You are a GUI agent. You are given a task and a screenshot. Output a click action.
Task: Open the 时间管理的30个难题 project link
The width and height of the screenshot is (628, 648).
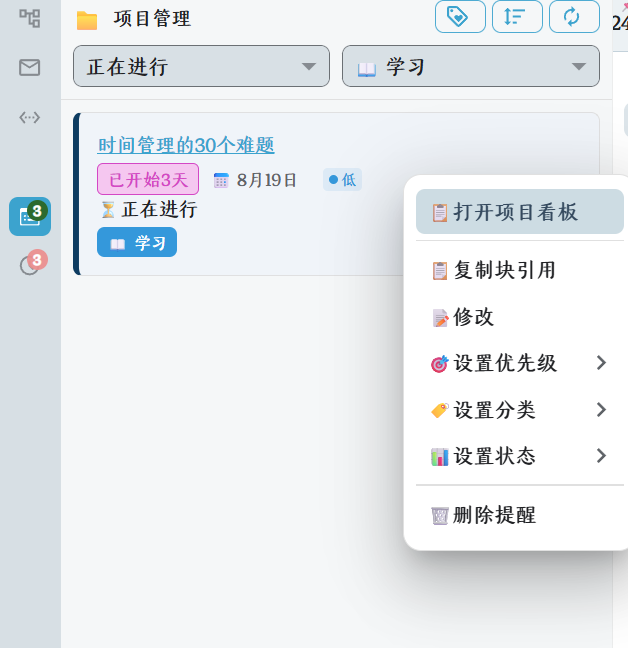(x=186, y=145)
